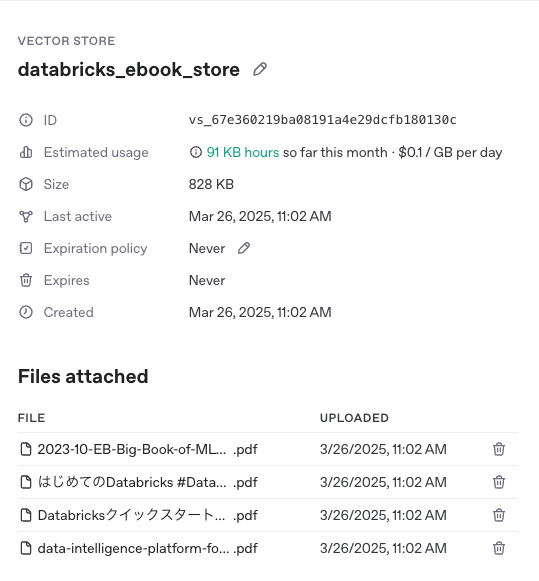Click the Last active date Mar 26, 2025
Viewport: 539px width, 581px height.
[260, 216]
